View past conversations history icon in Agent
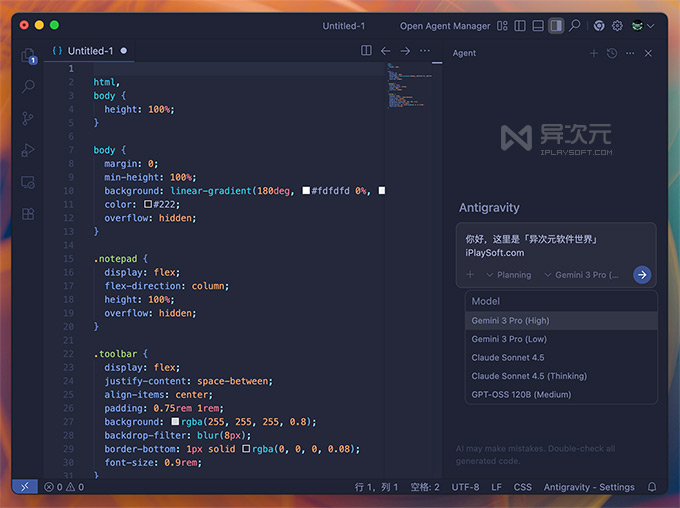The height and width of the screenshot is (508, 680). pos(611,53)
